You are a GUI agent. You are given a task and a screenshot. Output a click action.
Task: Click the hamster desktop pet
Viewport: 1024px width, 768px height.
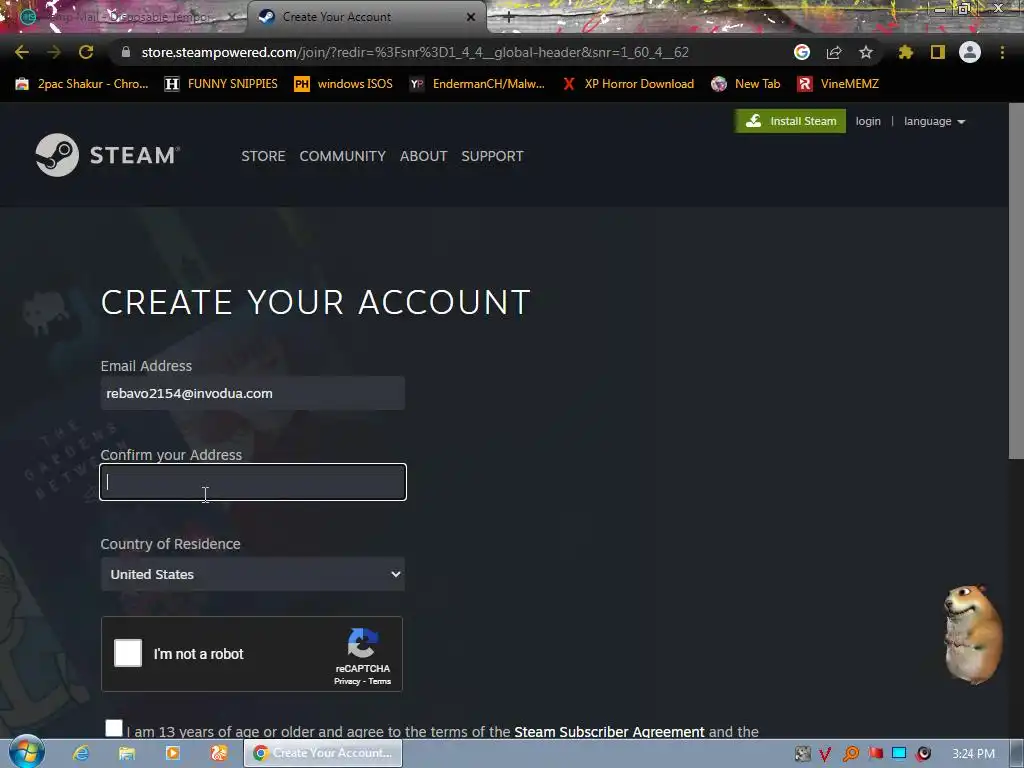[x=973, y=633]
